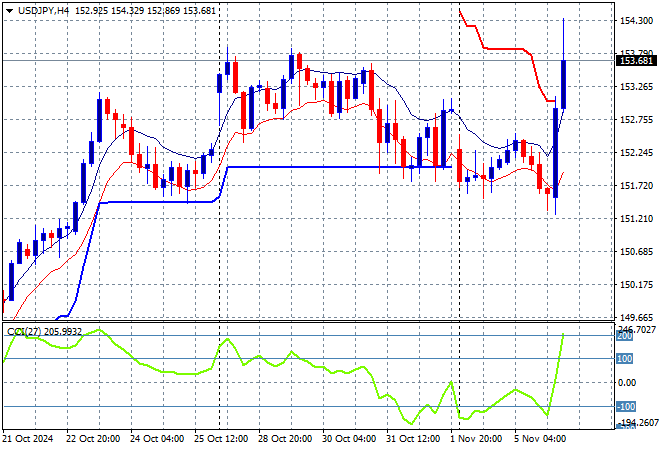Click the 21 Oct 2024 date label
The height and width of the screenshot is (450, 660).
[28, 439]
